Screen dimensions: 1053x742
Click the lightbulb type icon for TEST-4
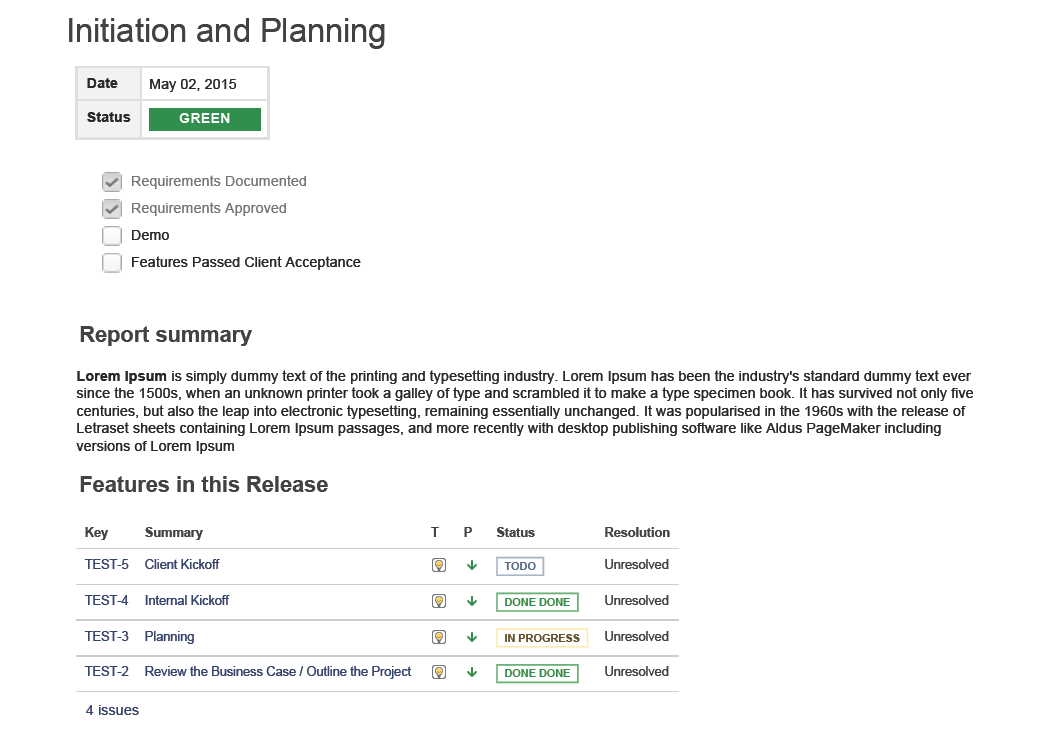(438, 601)
